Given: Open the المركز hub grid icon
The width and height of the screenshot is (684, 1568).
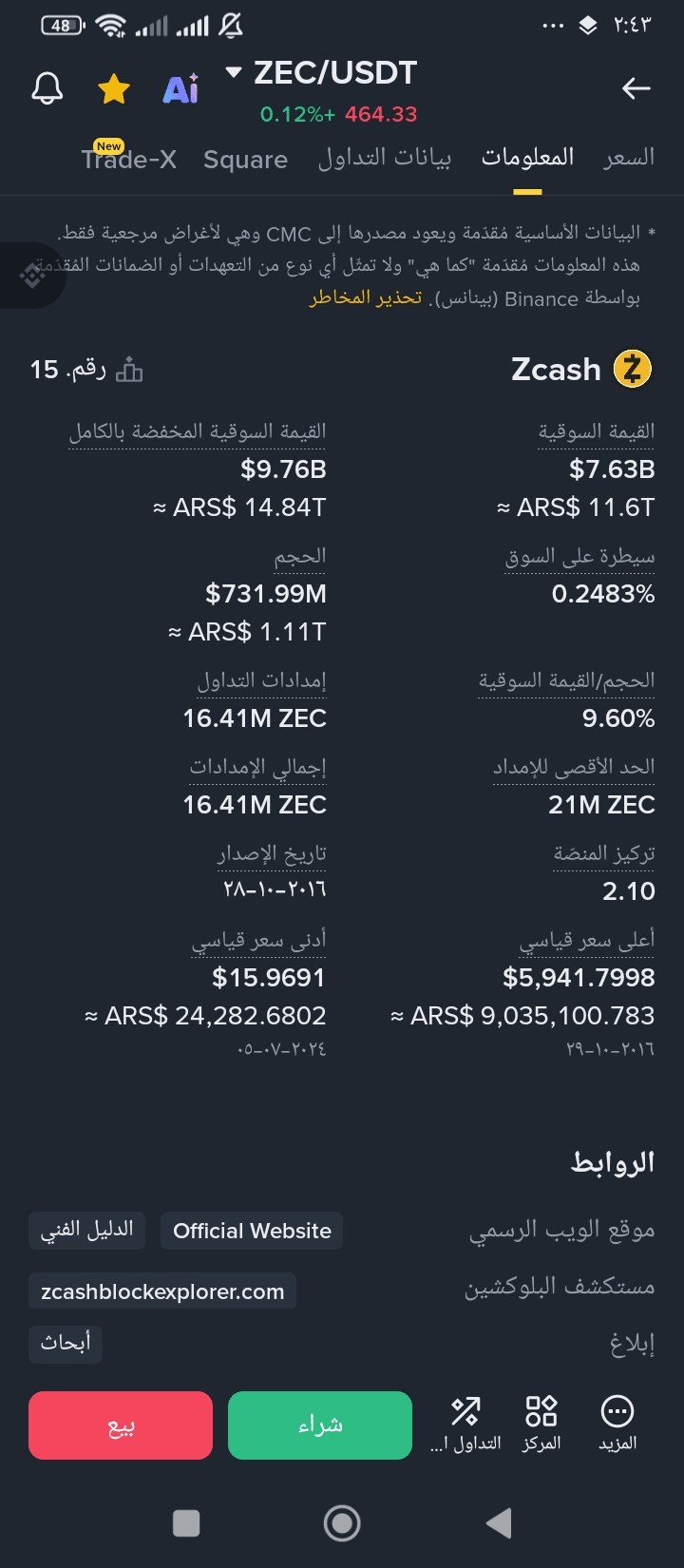Looking at the screenshot, I should [x=541, y=1424].
